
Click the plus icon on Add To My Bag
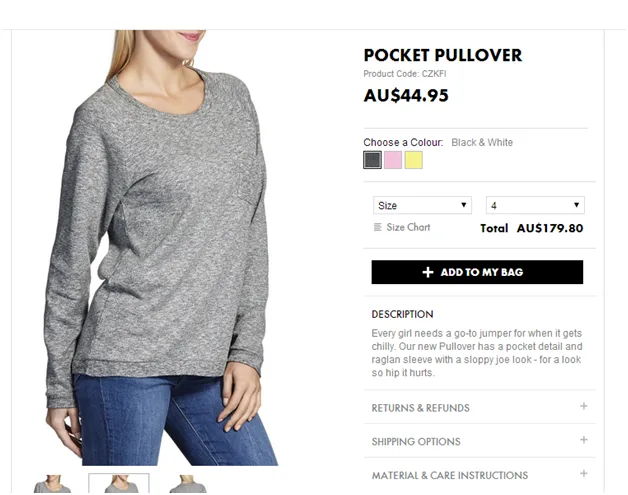(x=428, y=272)
